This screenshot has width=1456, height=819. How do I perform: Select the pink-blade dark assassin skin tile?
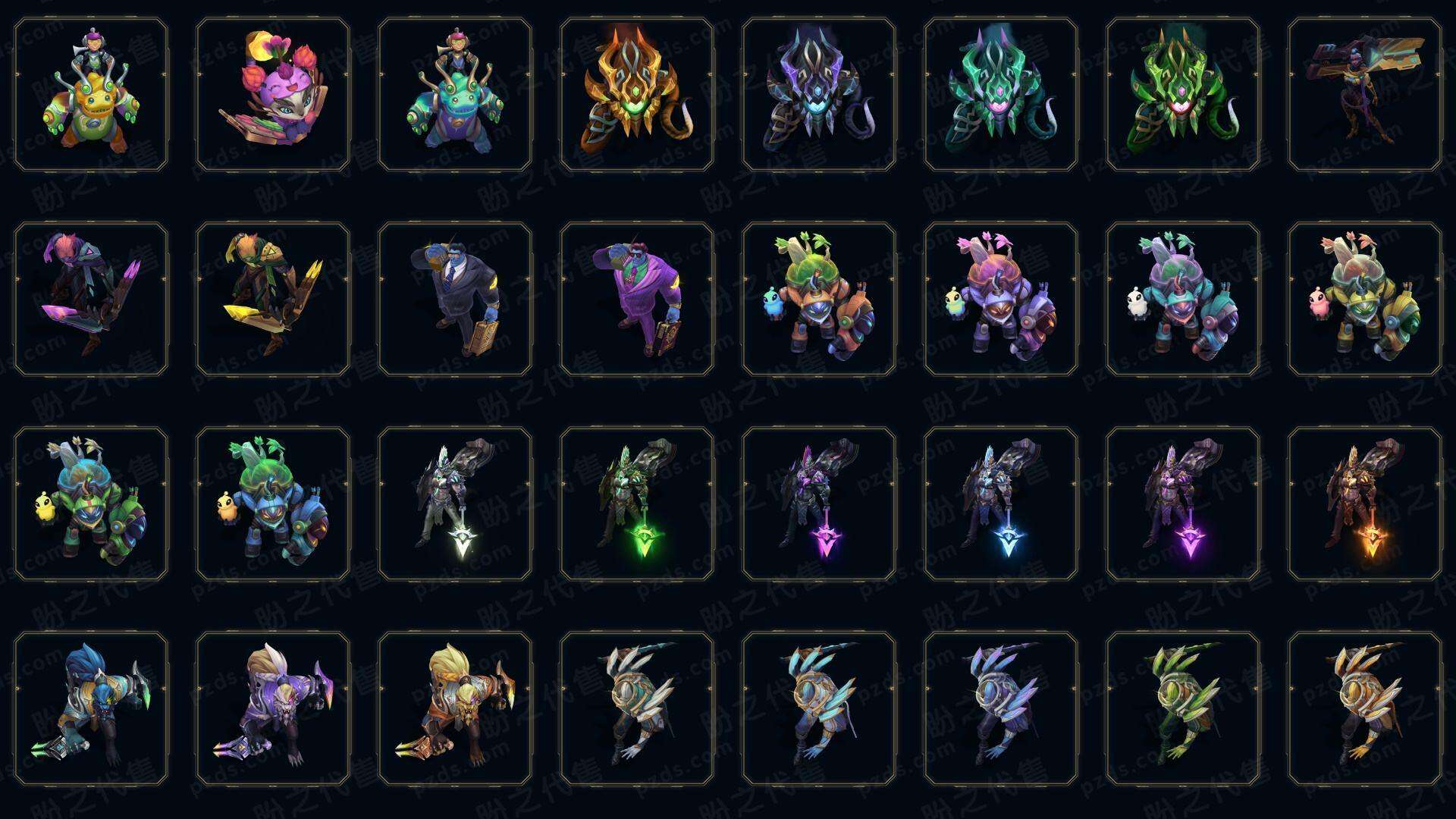(91, 299)
